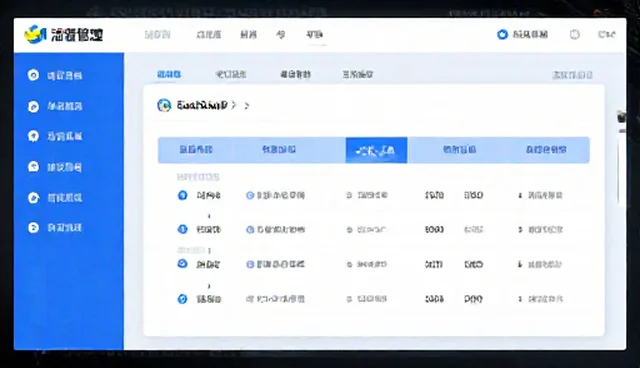Open the third item in the top navigation
The height and width of the screenshot is (368, 640).
[x=248, y=35]
